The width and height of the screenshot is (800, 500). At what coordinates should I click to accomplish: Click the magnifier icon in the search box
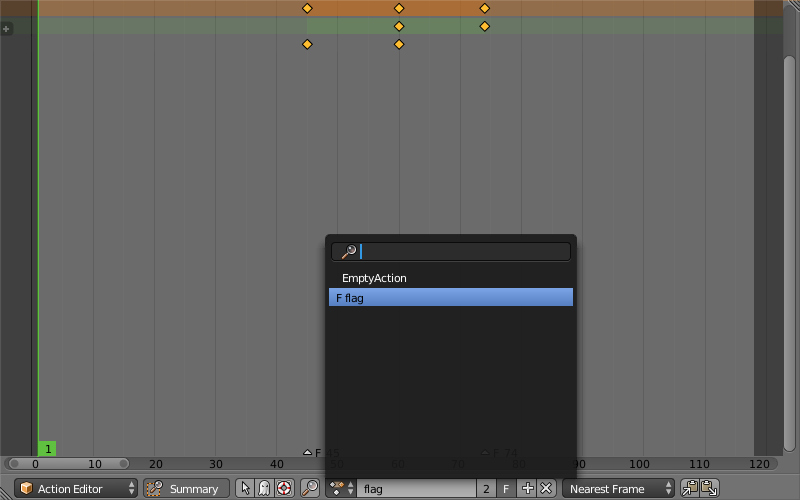(349, 252)
